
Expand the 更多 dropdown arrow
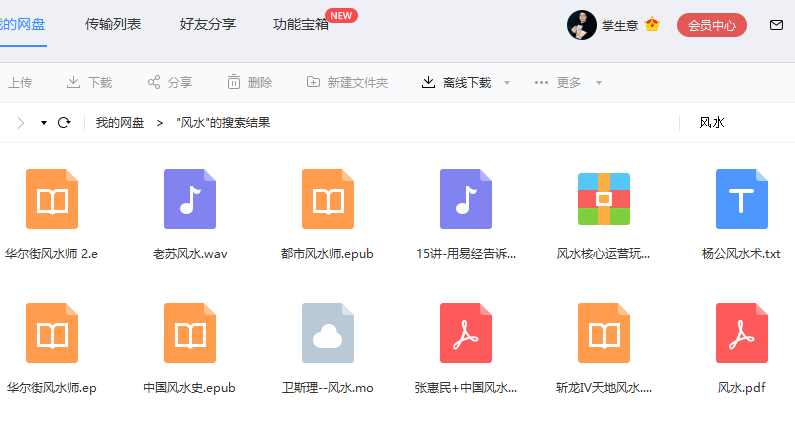point(599,83)
